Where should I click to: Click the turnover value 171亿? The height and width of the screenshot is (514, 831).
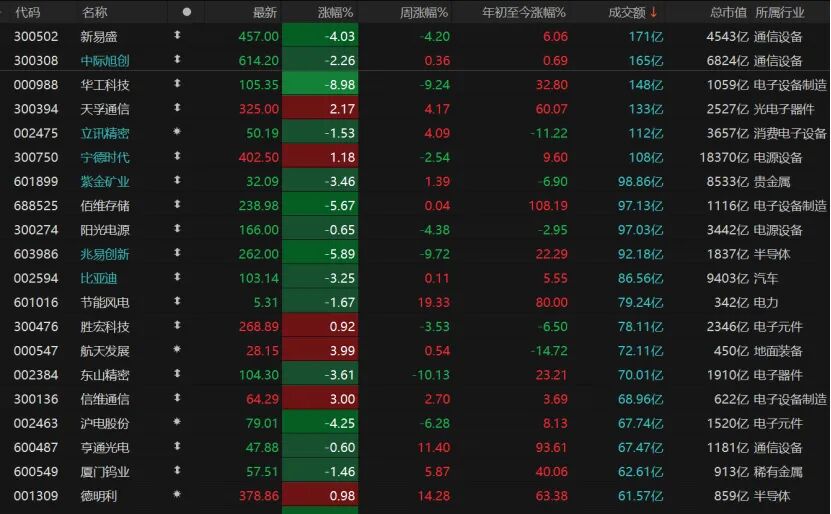646,37
